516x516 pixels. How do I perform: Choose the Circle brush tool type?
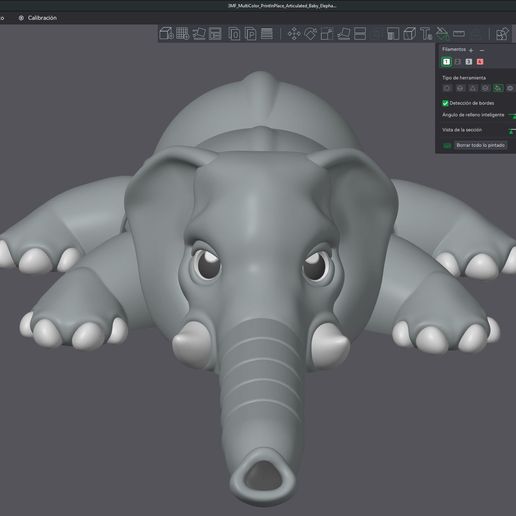point(447,88)
